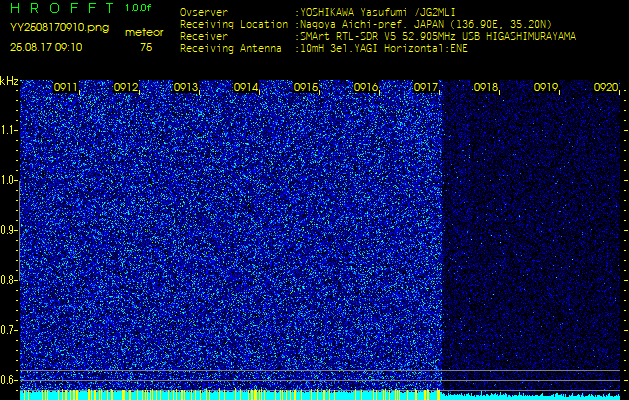629x400 pixels.
Task: Click the 0911 time marker
Action: click(65, 87)
